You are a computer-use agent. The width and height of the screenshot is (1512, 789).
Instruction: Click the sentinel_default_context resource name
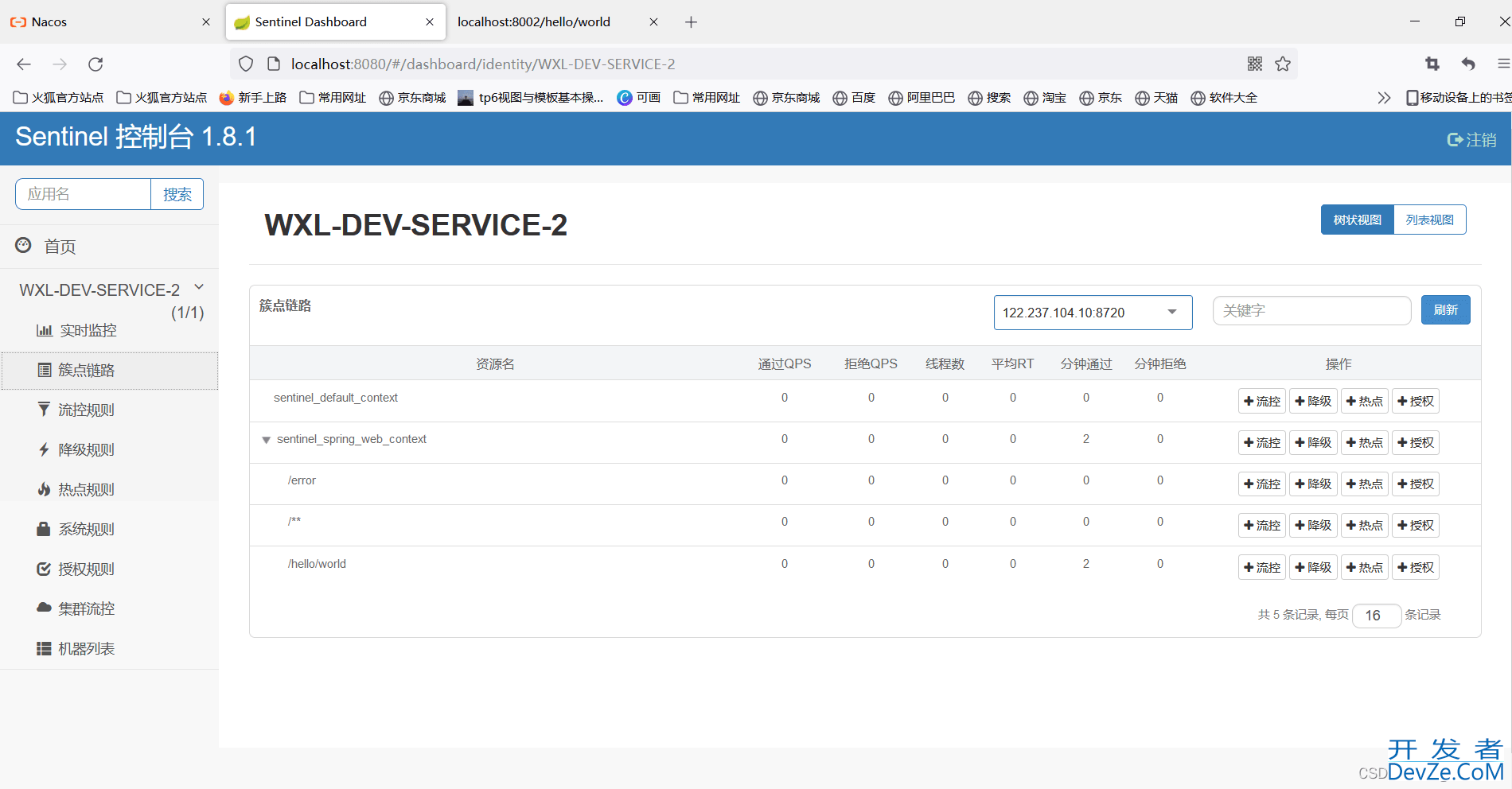(336, 398)
